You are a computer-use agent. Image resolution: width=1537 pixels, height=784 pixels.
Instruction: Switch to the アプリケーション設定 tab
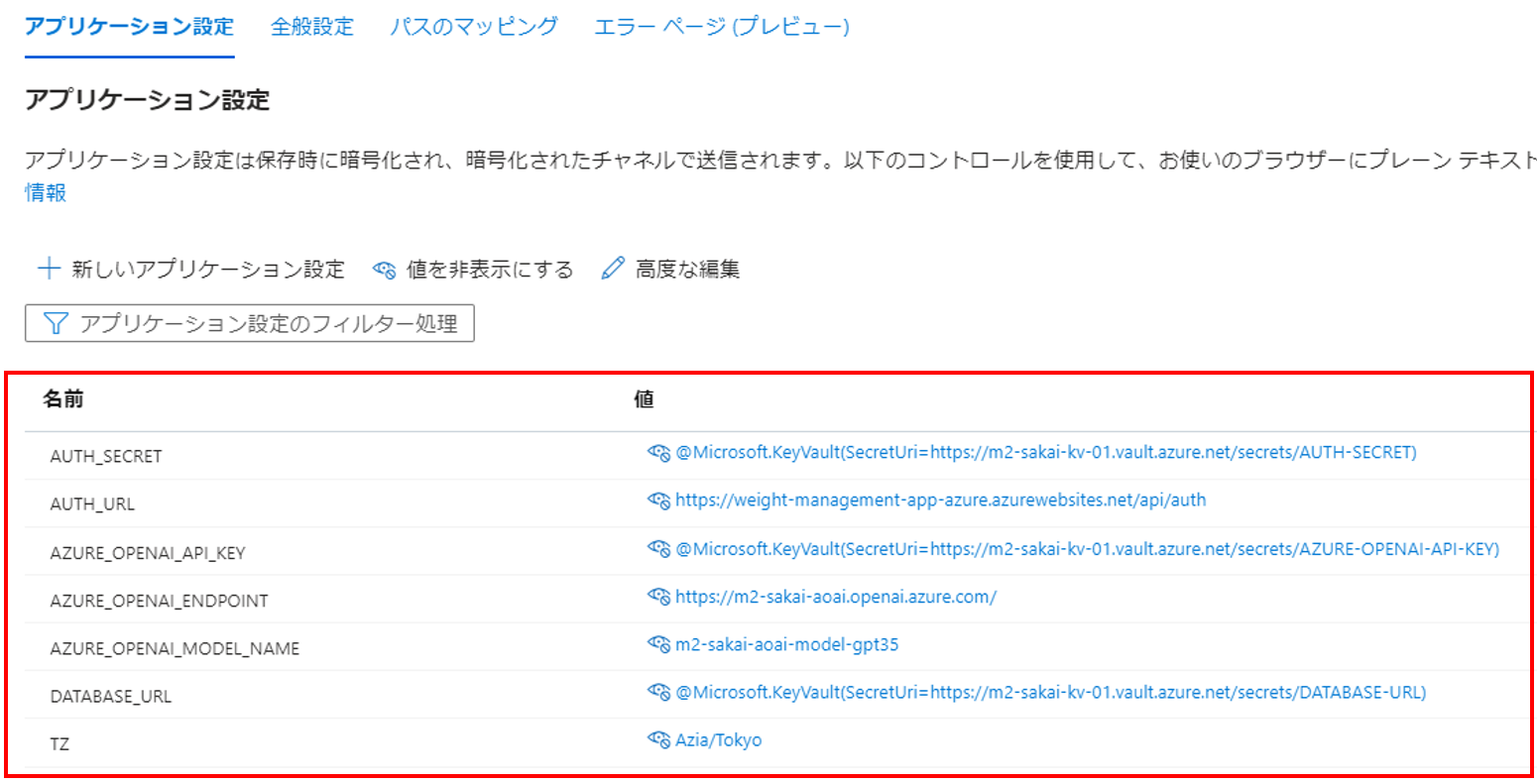[x=129, y=27]
